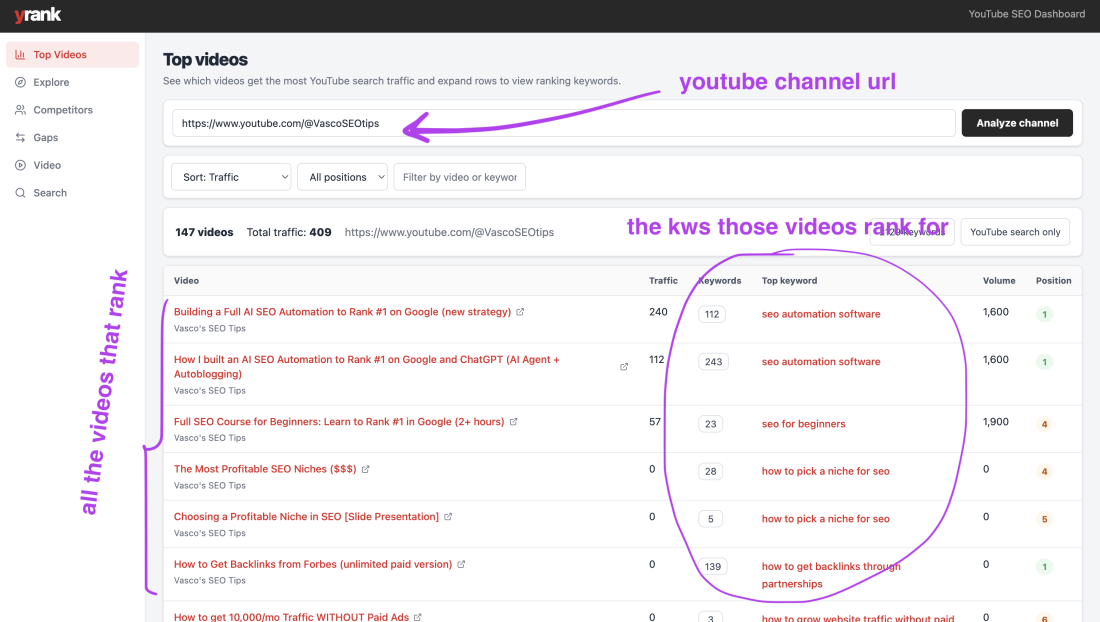
Task: Expand the All positions dropdown
Action: point(342,176)
